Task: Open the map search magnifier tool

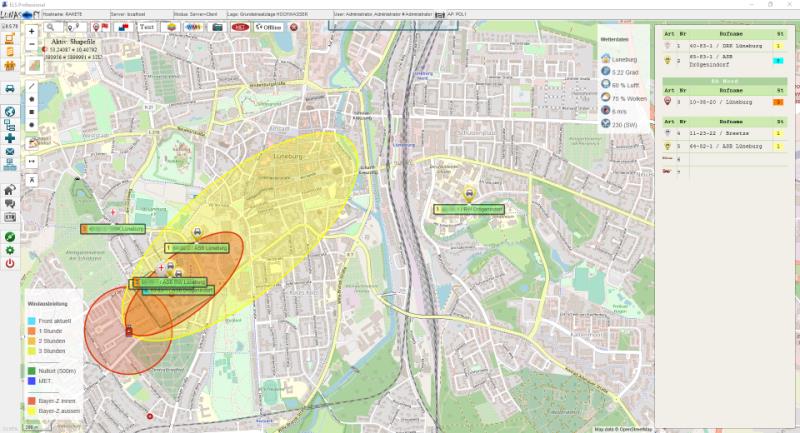Action: 50,27
